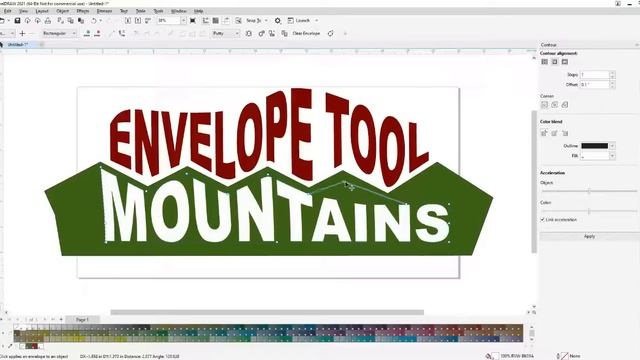Click the Copy envelope properties icon
640x360 pixels.
284,33
